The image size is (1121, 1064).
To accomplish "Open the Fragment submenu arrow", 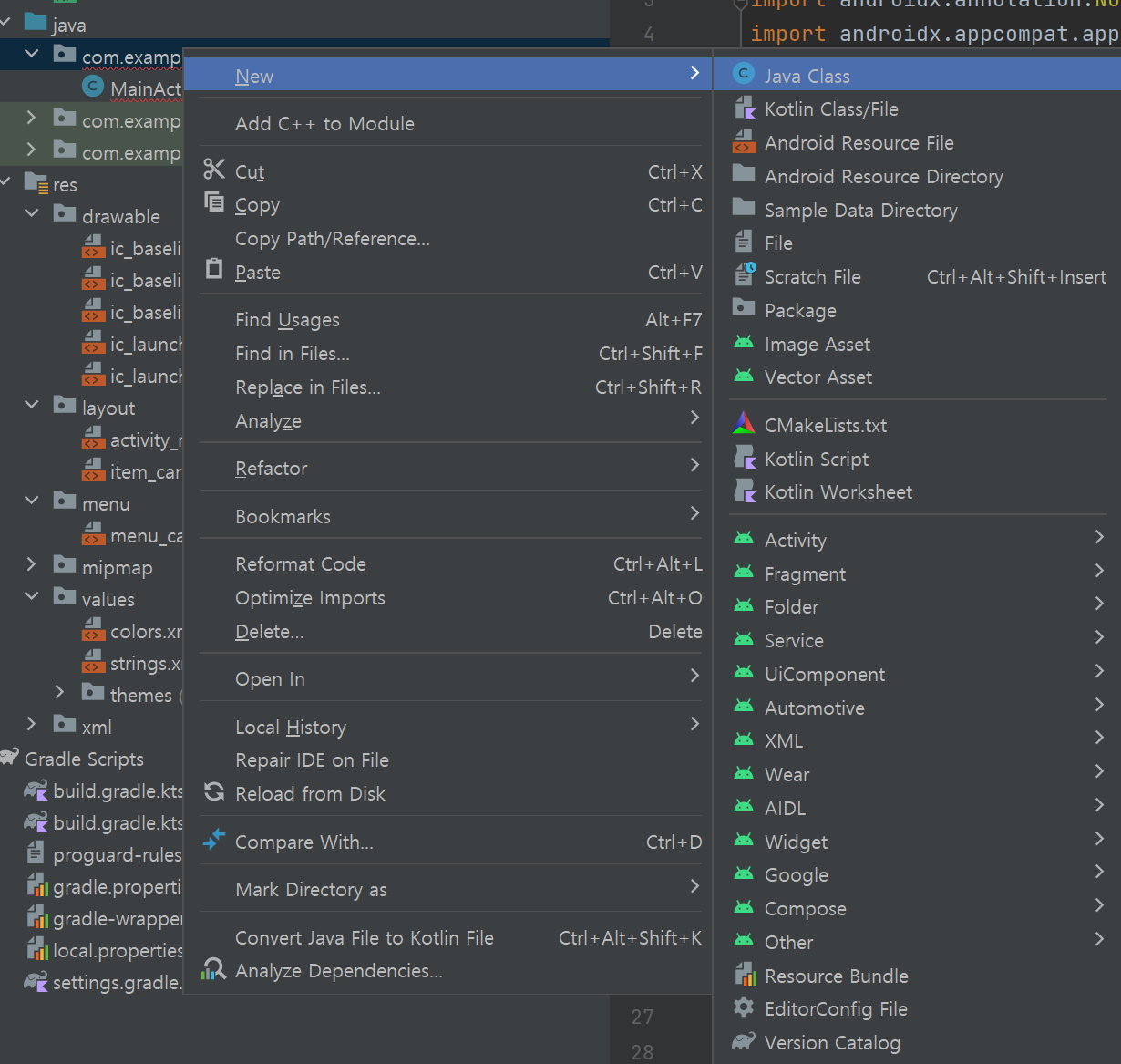I will click(1099, 572).
